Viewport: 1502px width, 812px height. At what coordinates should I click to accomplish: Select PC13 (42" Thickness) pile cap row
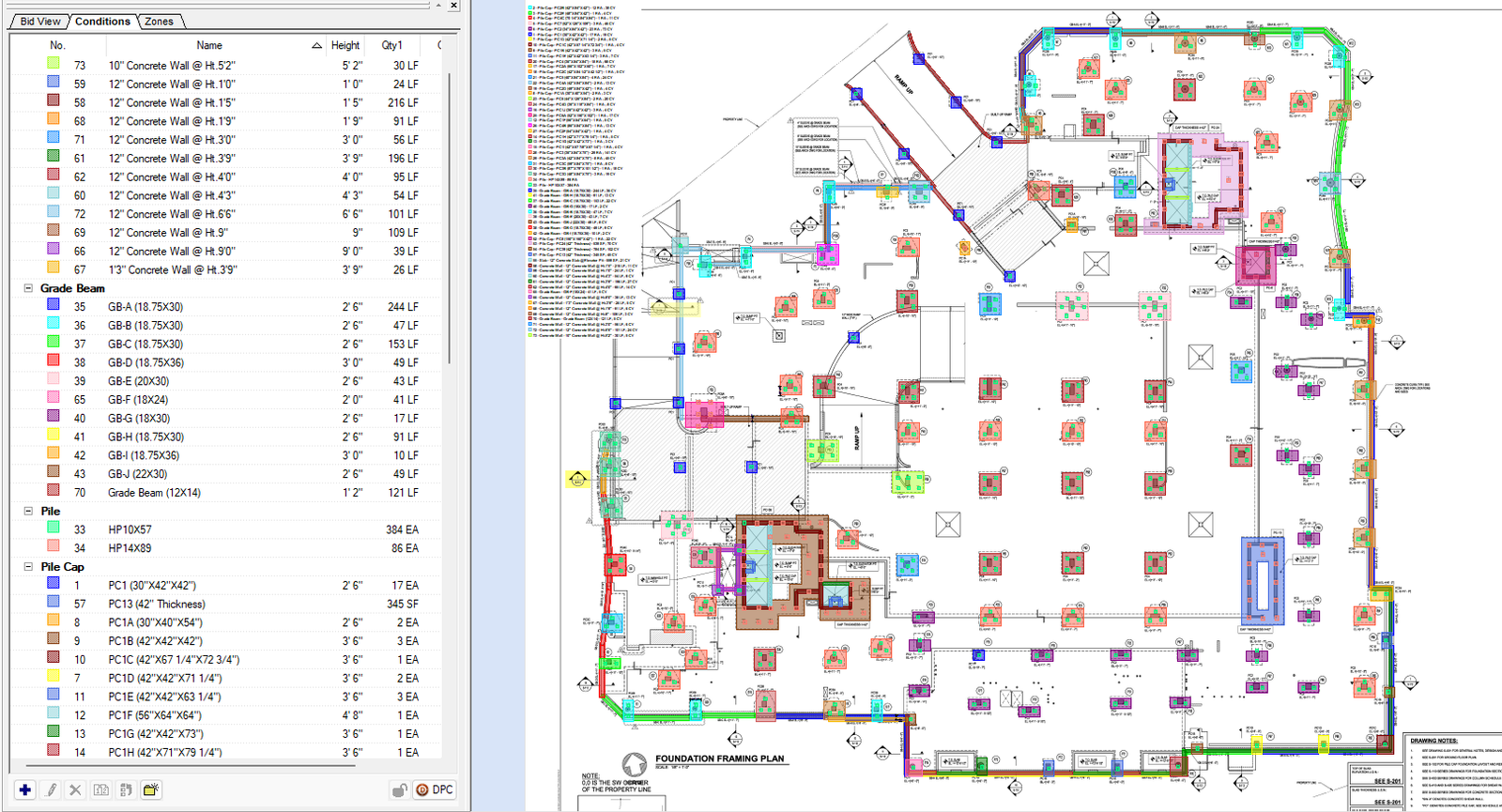click(x=156, y=604)
